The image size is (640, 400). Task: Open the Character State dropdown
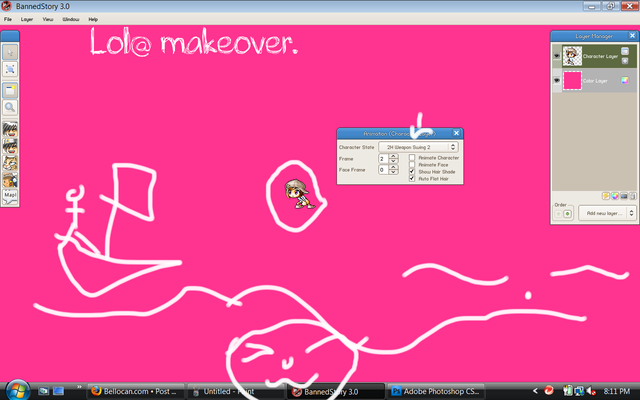[418, 147]
